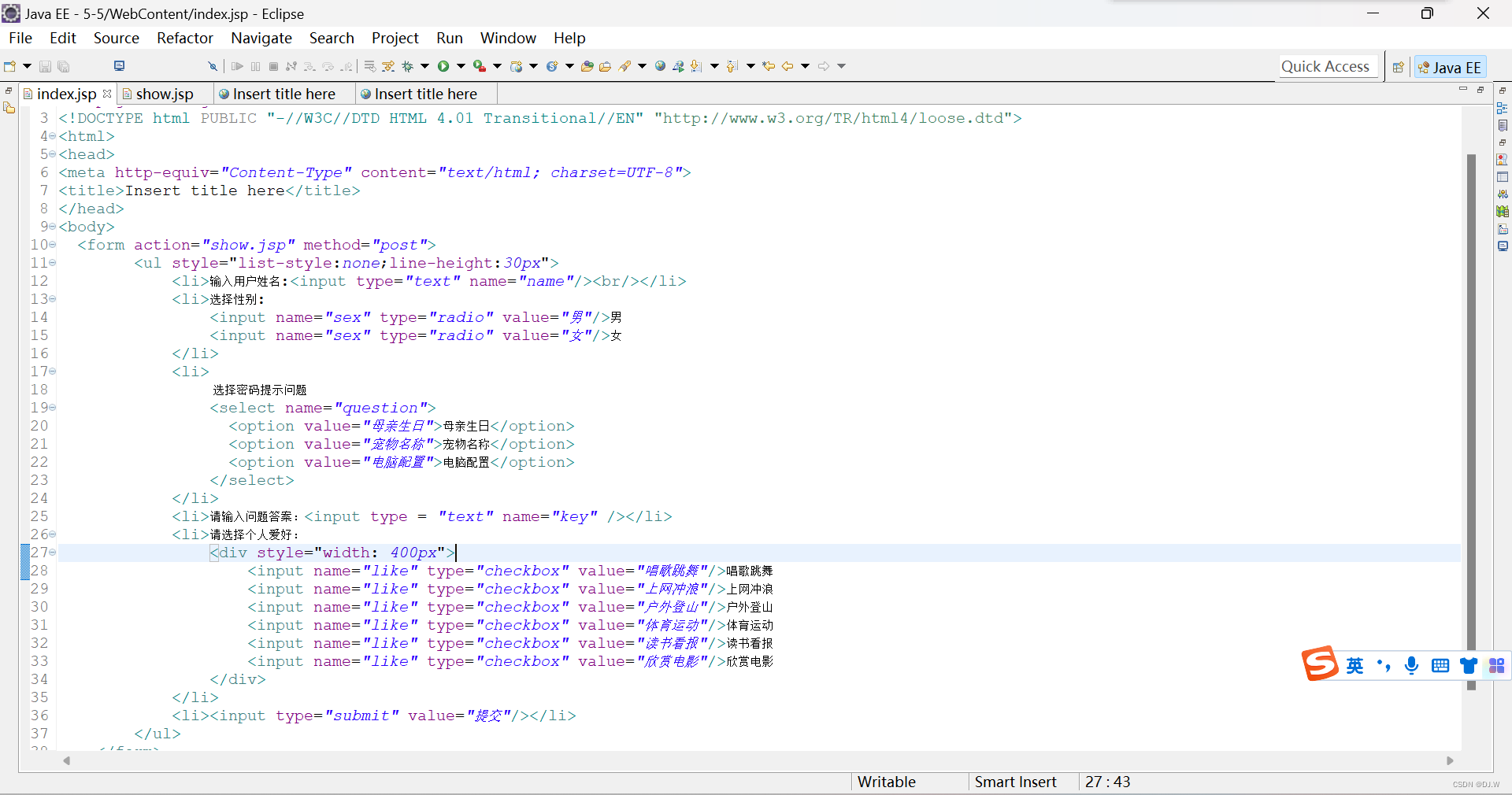Click the Save icon in toolbar

click(45, 66)
